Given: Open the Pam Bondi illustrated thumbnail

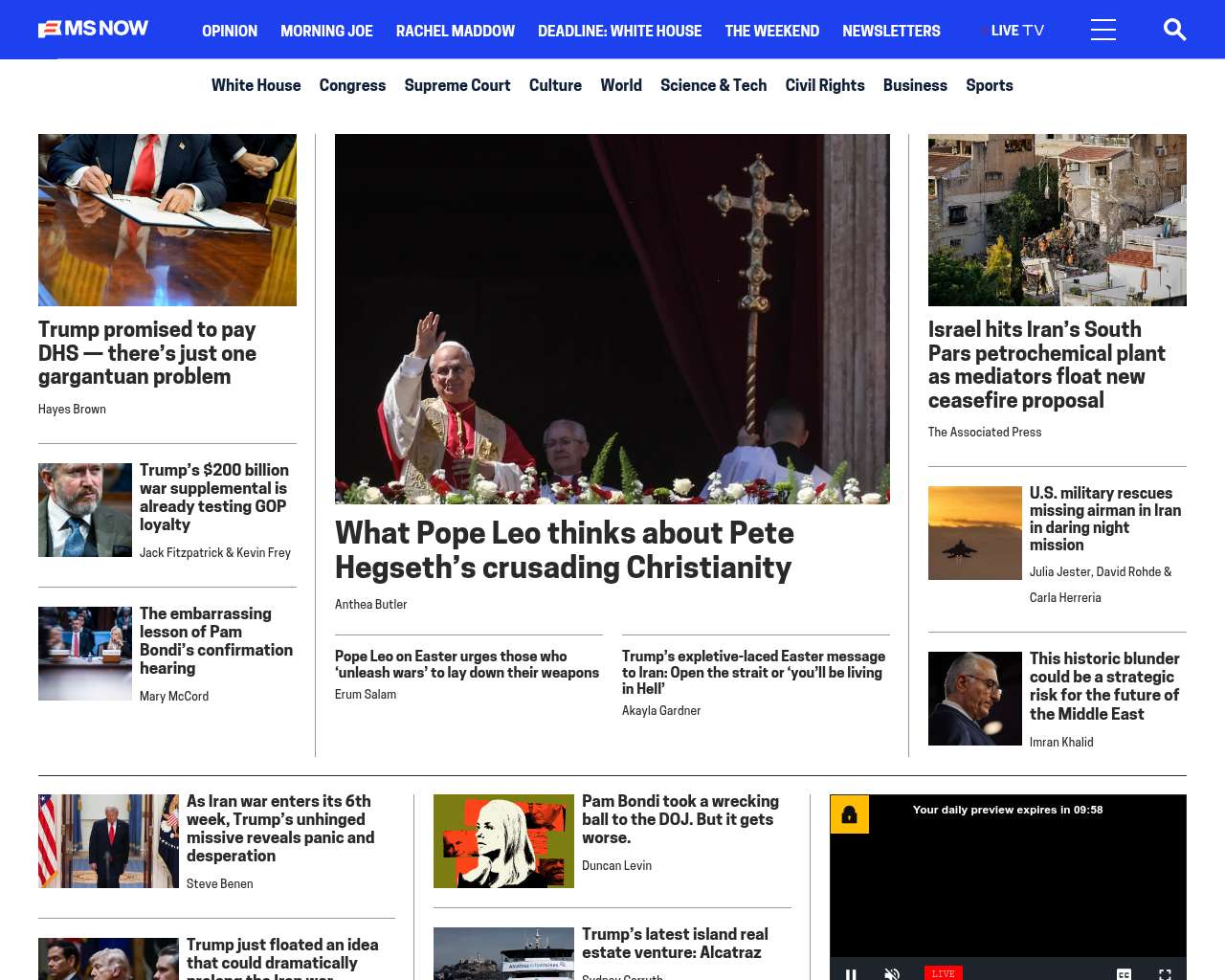Looking at the screenshot, I should click(503, 841).
